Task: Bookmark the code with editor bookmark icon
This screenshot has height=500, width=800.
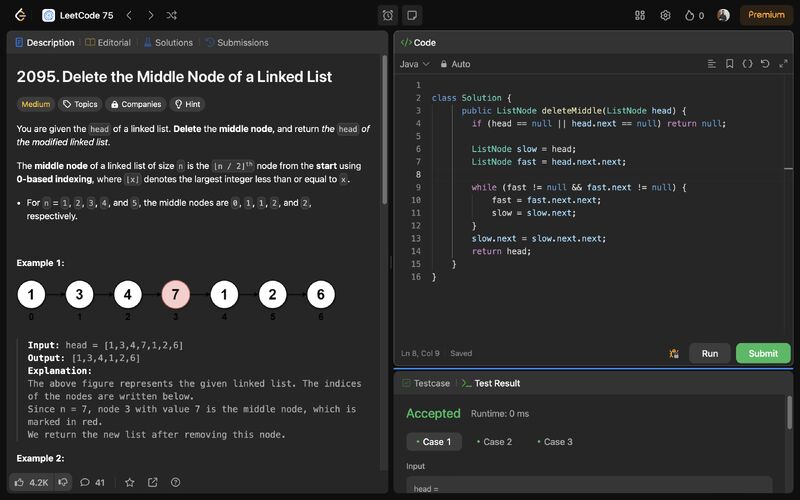Action: (730, 64)
